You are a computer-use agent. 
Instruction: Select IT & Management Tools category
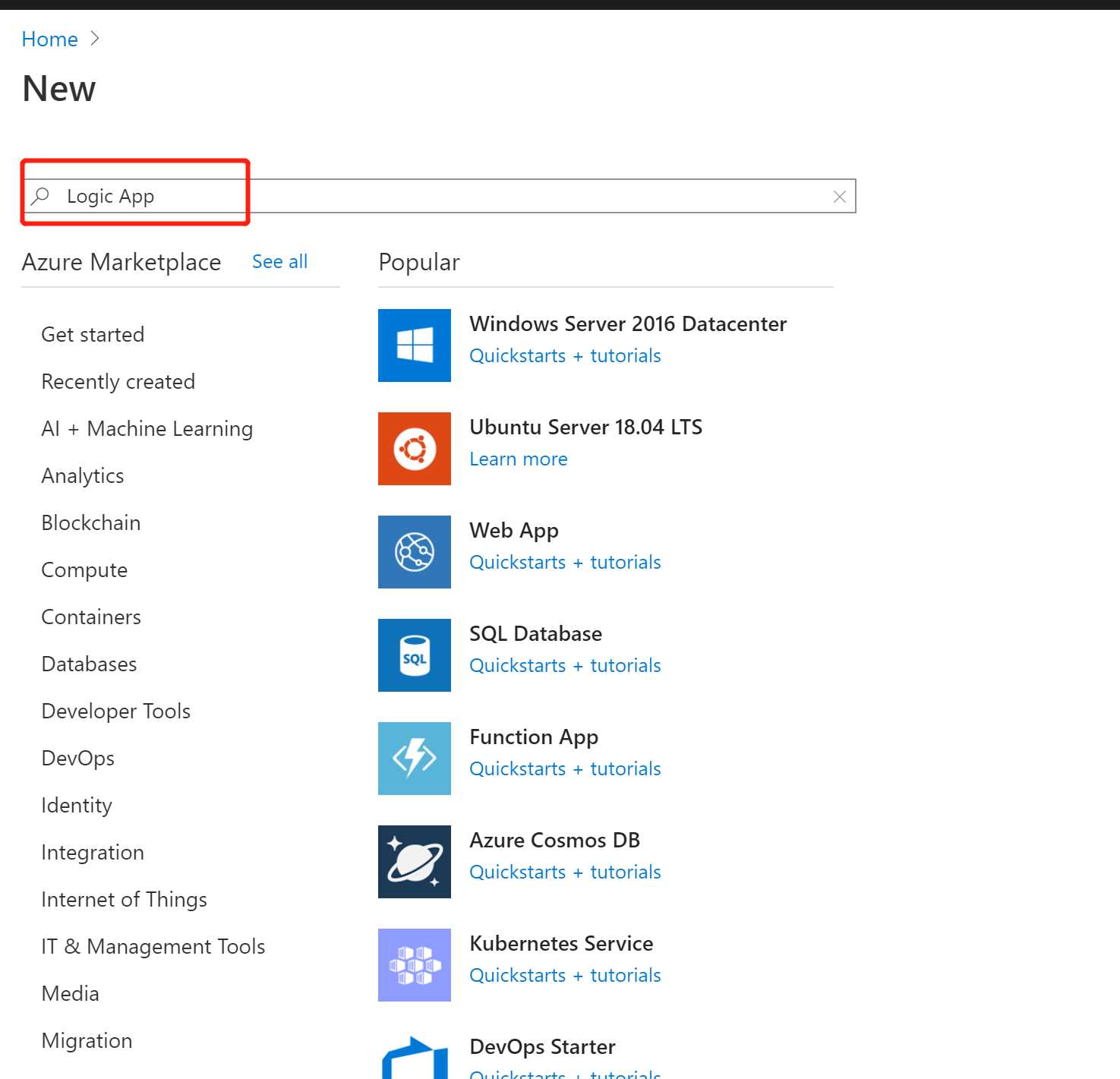[x=153, y=947]
